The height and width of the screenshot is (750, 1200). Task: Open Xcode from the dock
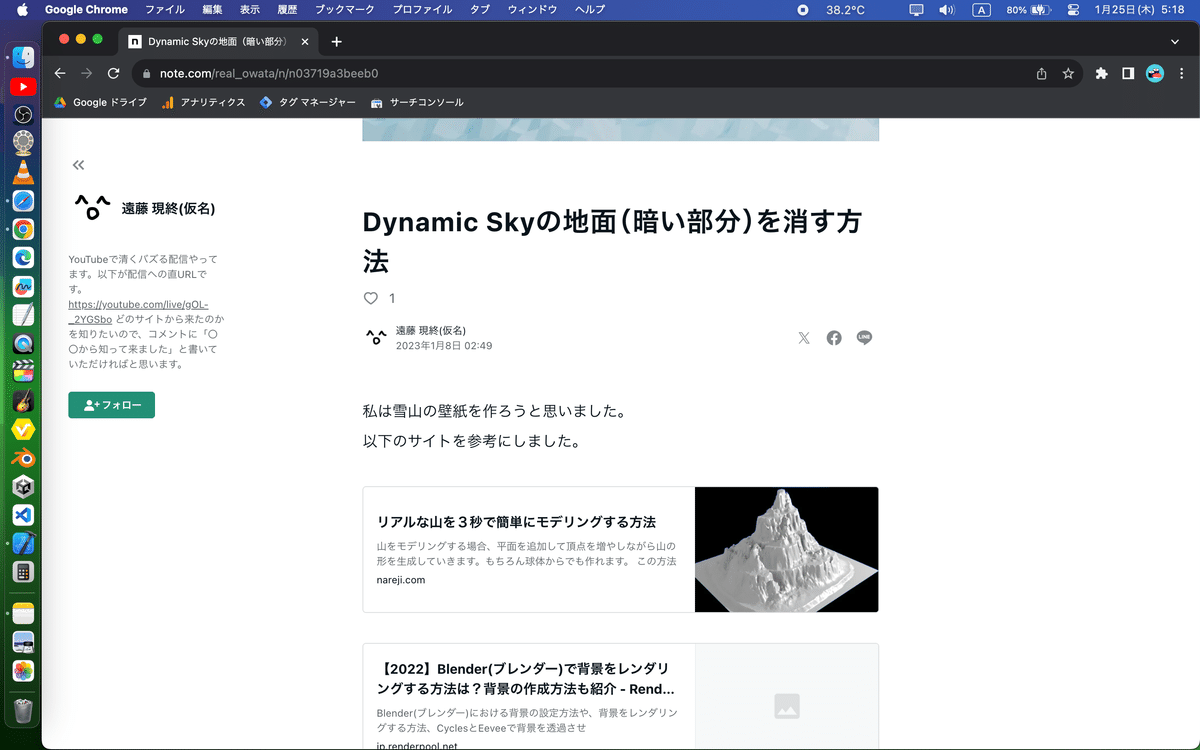23,544
